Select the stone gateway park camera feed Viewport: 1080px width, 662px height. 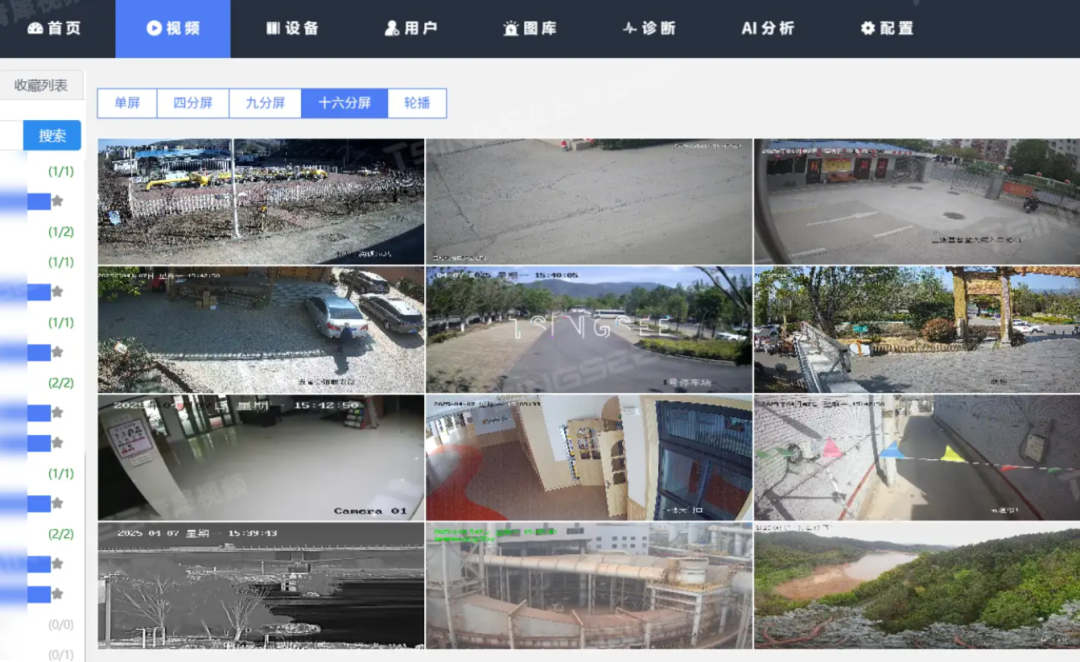pos(917,330)
